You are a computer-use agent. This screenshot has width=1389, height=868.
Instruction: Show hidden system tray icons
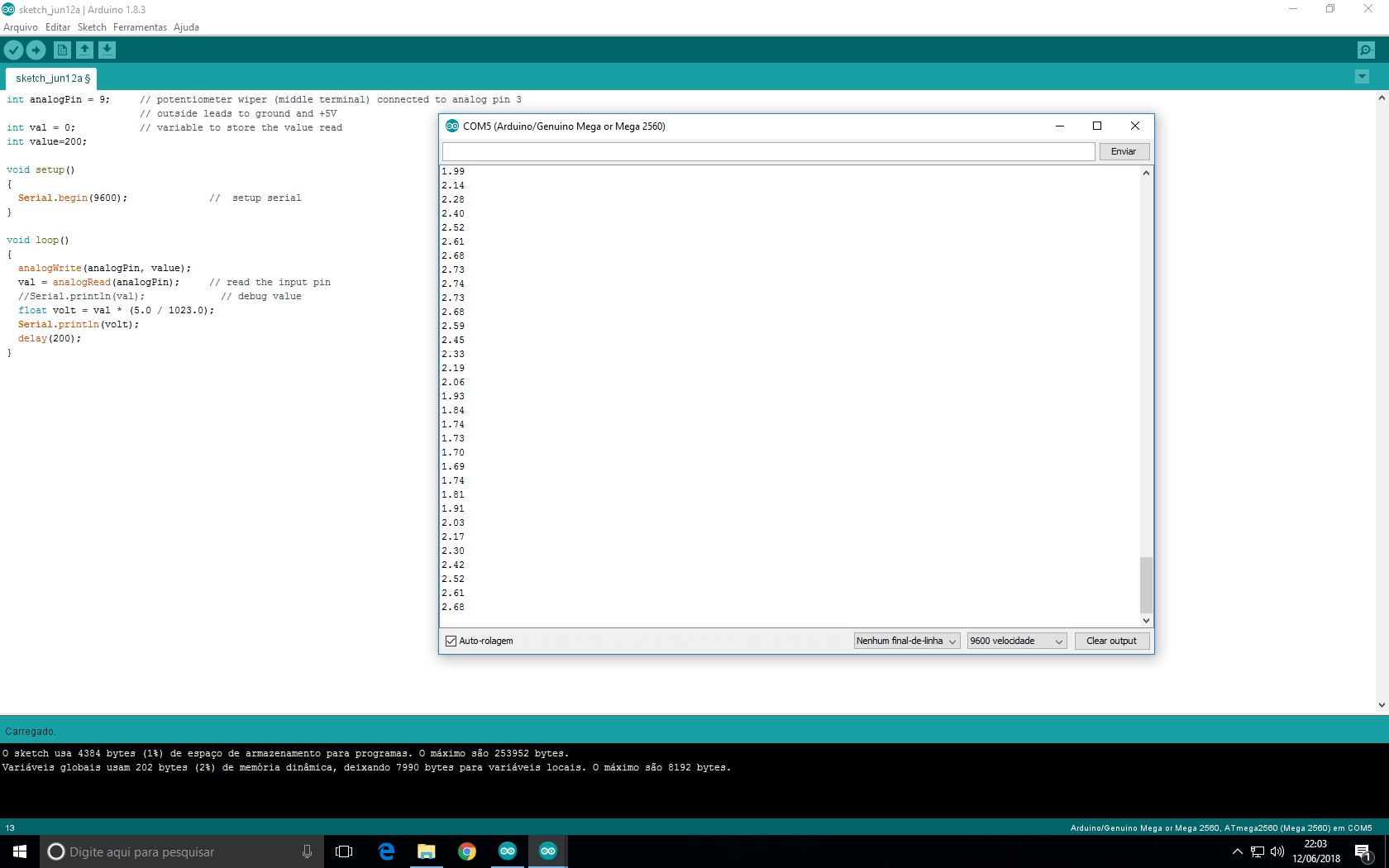[x=1237, y=851]
